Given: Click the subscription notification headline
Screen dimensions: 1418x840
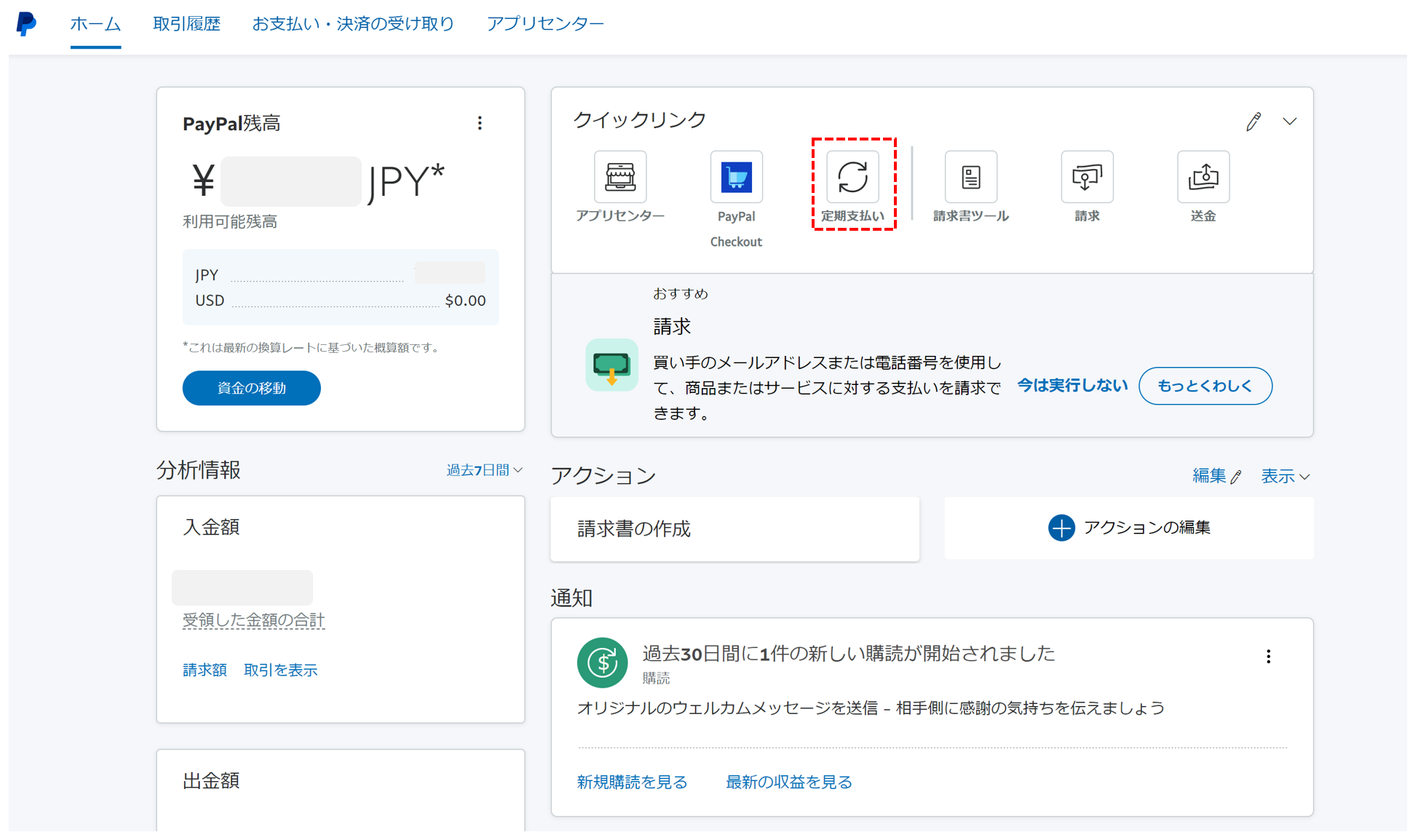Looking at the screenshot, I should point(849,654).
